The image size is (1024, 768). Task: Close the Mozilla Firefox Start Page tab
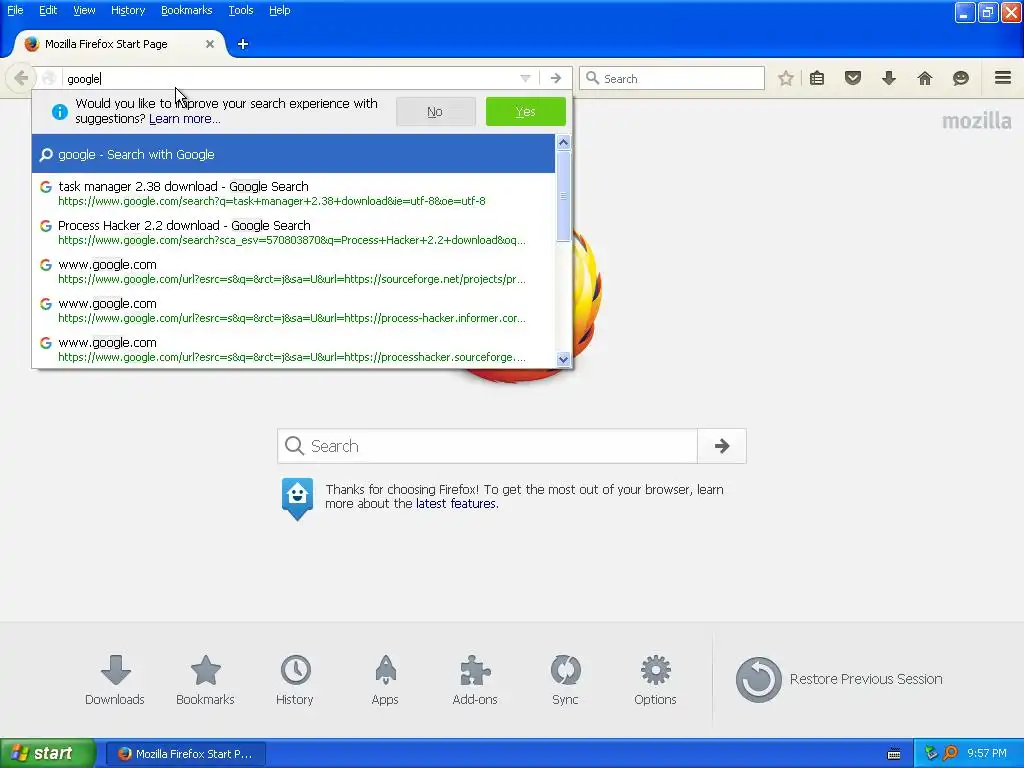click(210, 44)
